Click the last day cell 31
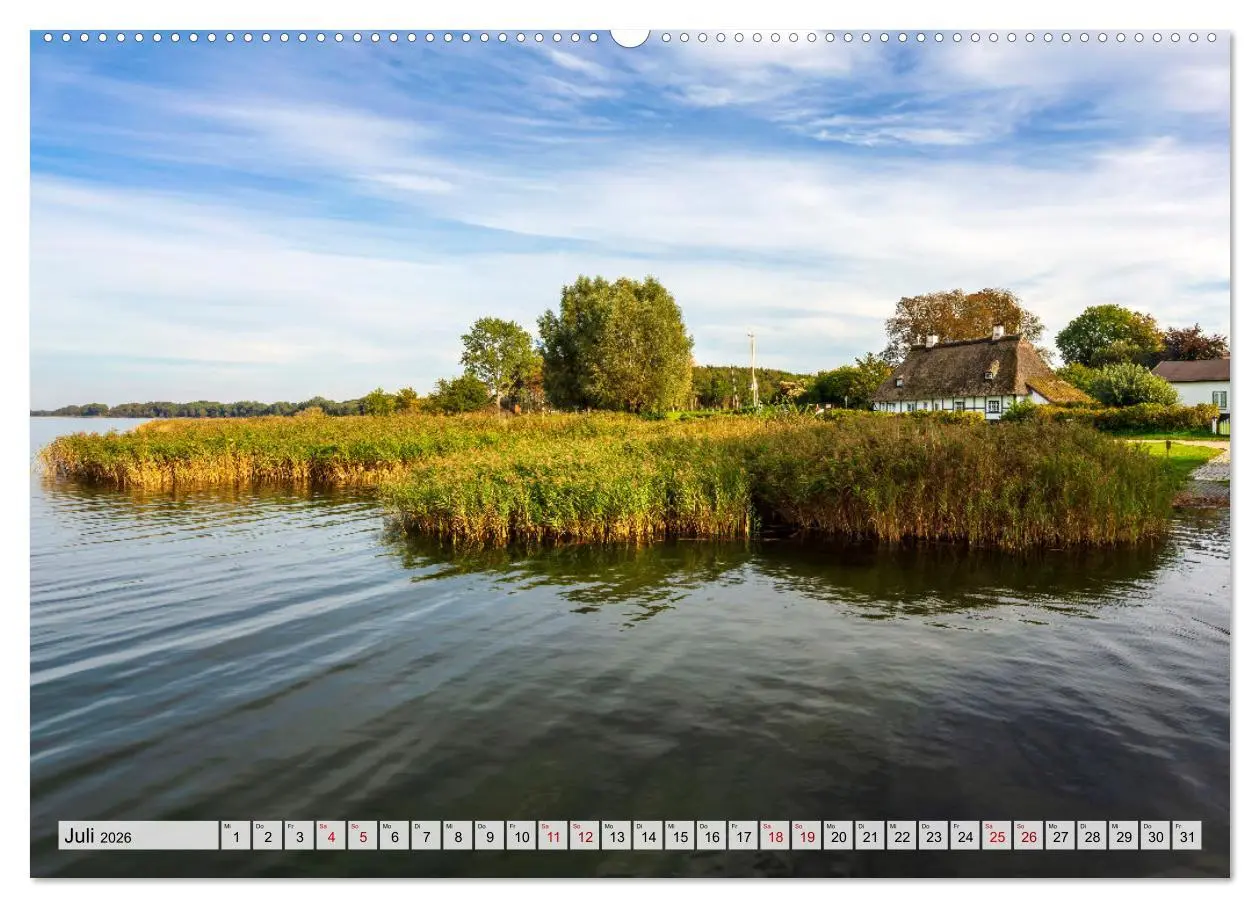This screenshot has width=1260, height=908. coord(1186,836)
